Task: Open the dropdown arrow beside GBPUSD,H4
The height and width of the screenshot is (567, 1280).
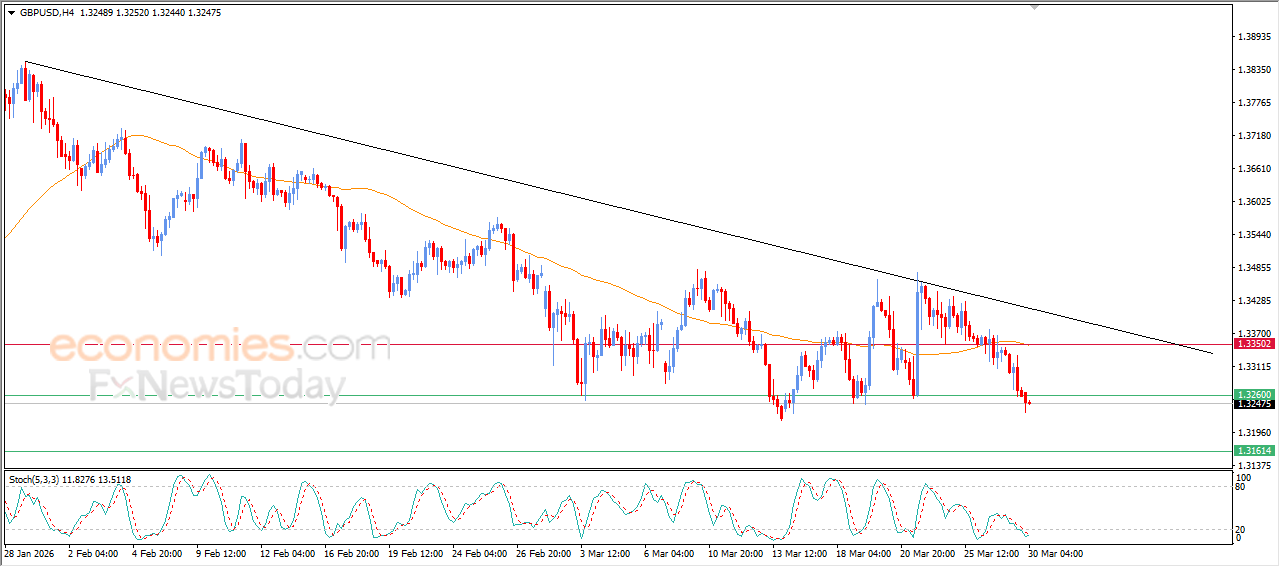Action: 11,13
